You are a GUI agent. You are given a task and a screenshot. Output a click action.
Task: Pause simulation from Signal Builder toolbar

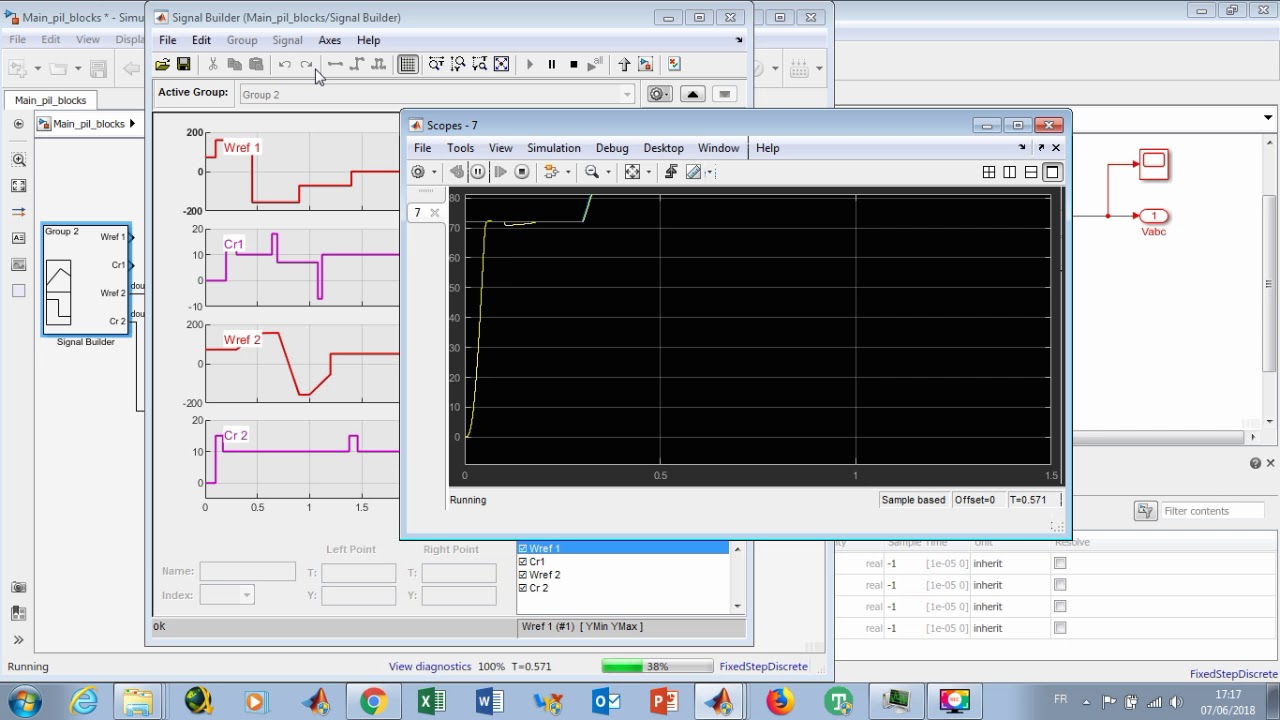tap(551, 64)
